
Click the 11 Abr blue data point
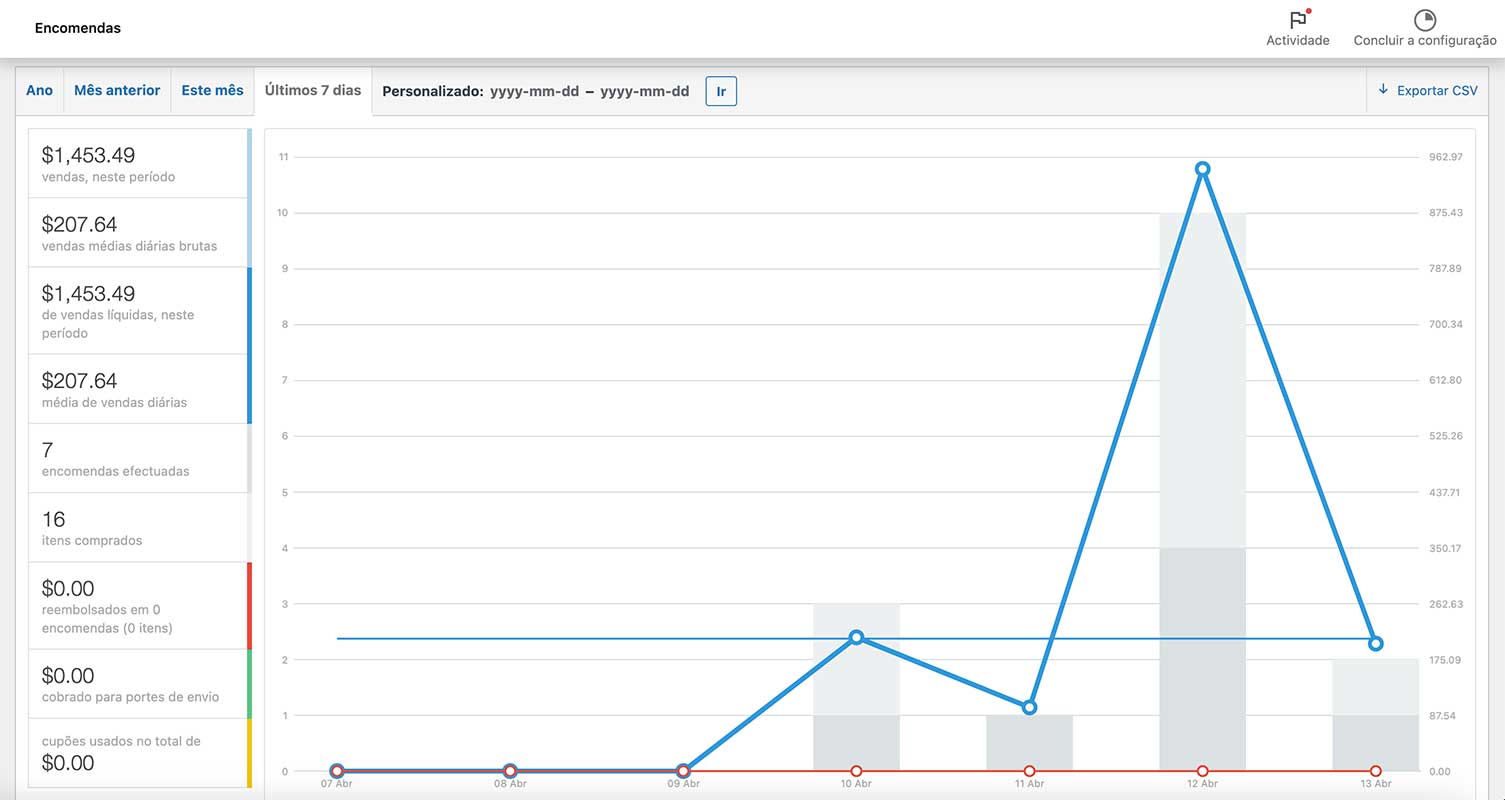coord(1029,707)
